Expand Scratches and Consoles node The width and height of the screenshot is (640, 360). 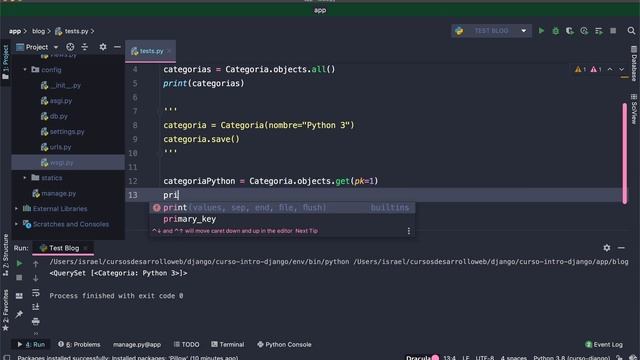pyautogui.click(x=16, y=224)
